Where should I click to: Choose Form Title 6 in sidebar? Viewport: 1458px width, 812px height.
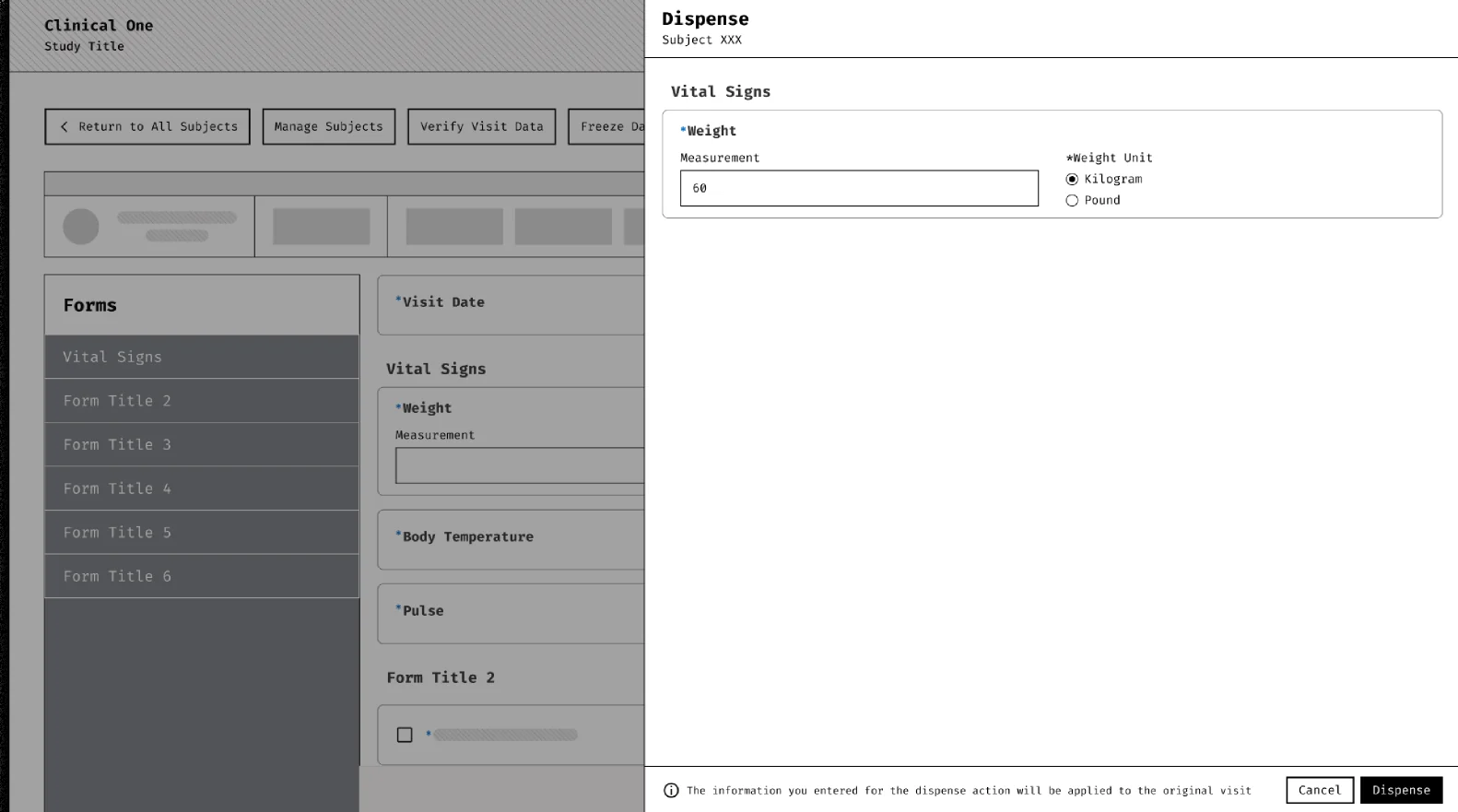pos(202,576)
